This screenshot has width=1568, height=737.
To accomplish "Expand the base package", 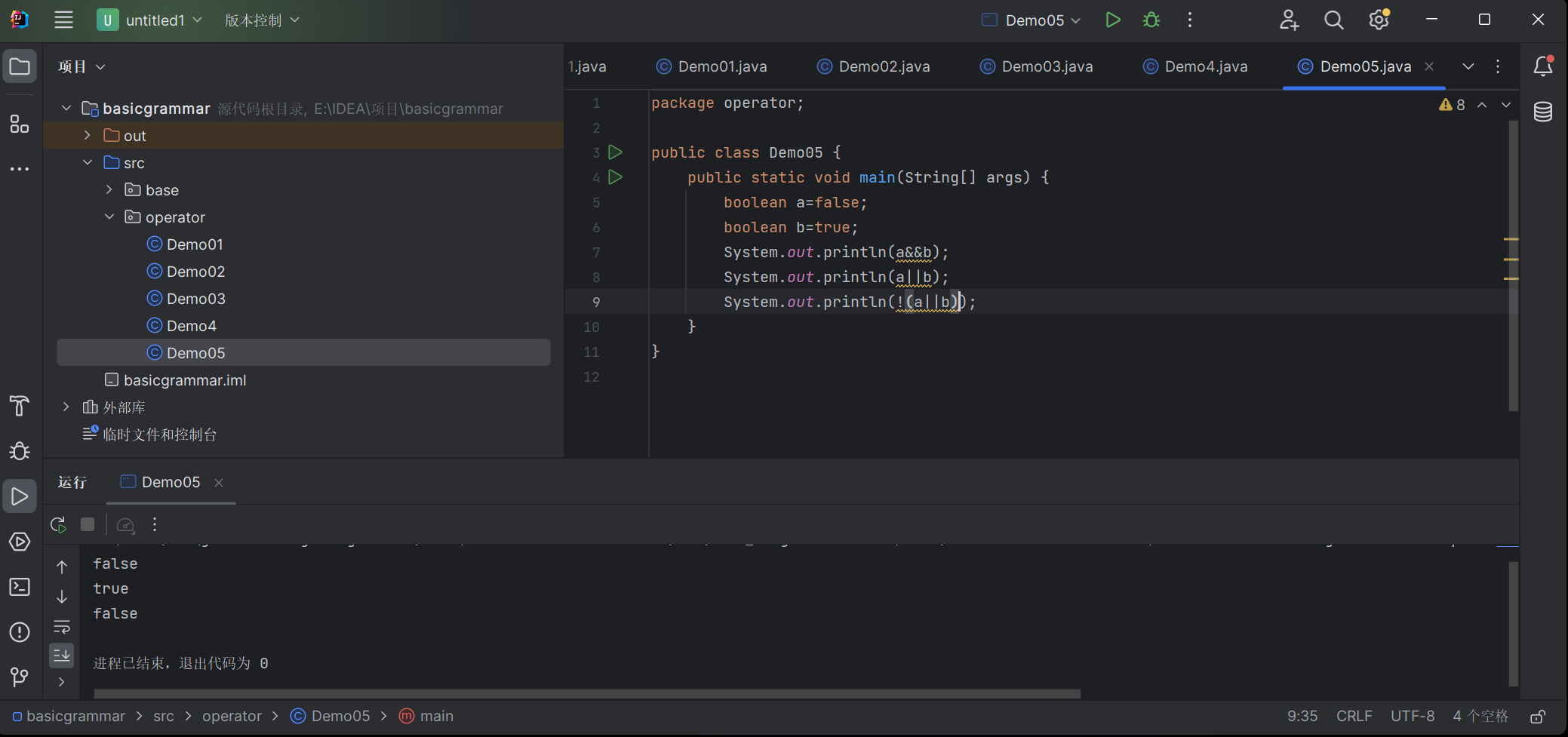I will pos(109,189).
